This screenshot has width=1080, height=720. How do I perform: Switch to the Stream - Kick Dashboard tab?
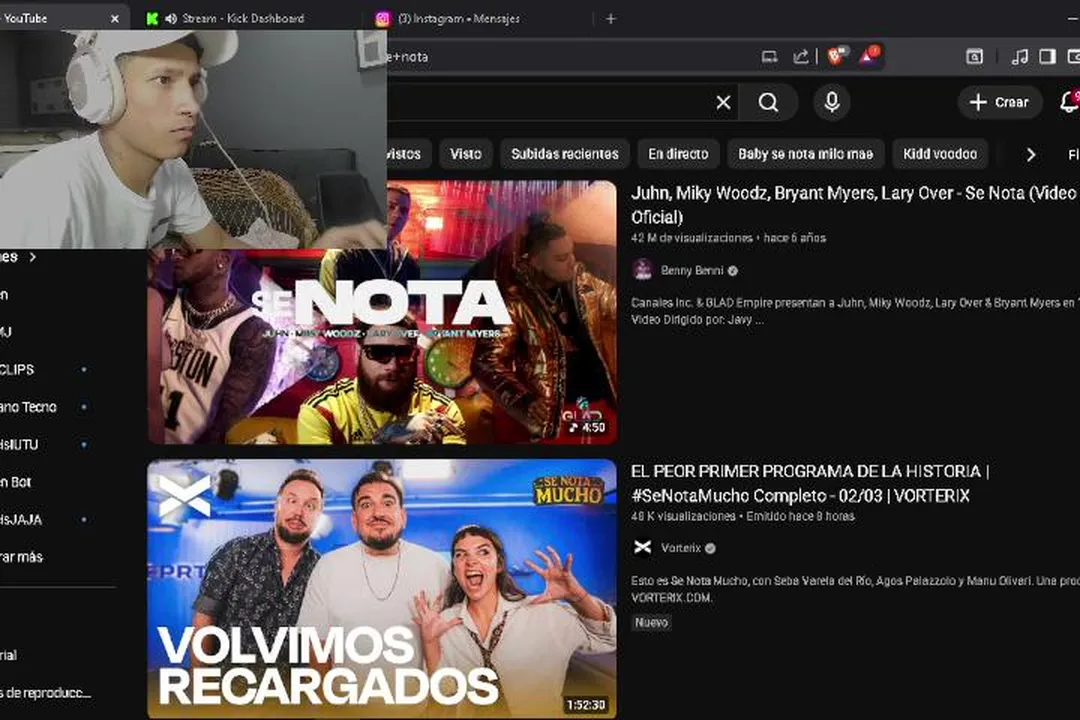(243, 19)
